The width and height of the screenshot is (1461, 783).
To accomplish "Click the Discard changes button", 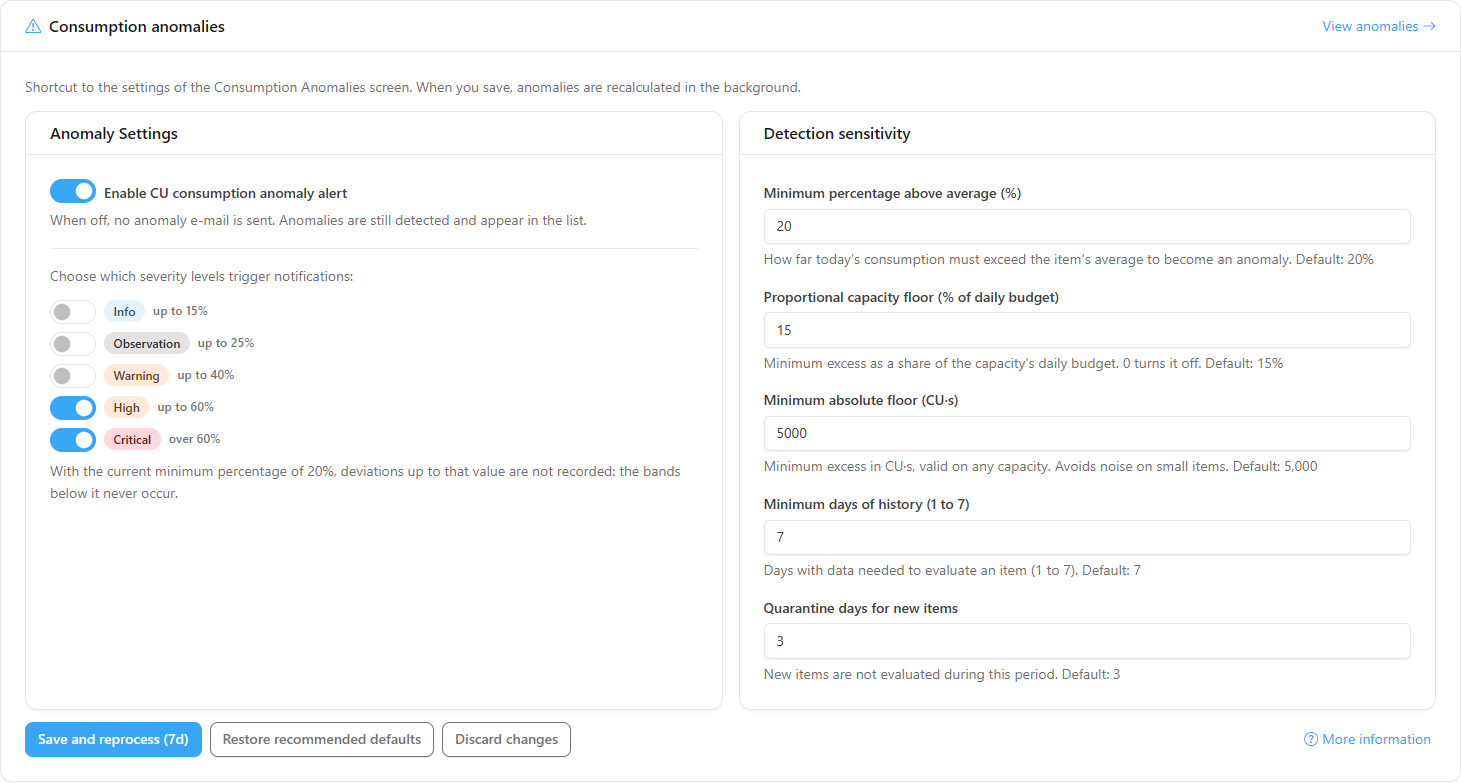I will point(506,739).
